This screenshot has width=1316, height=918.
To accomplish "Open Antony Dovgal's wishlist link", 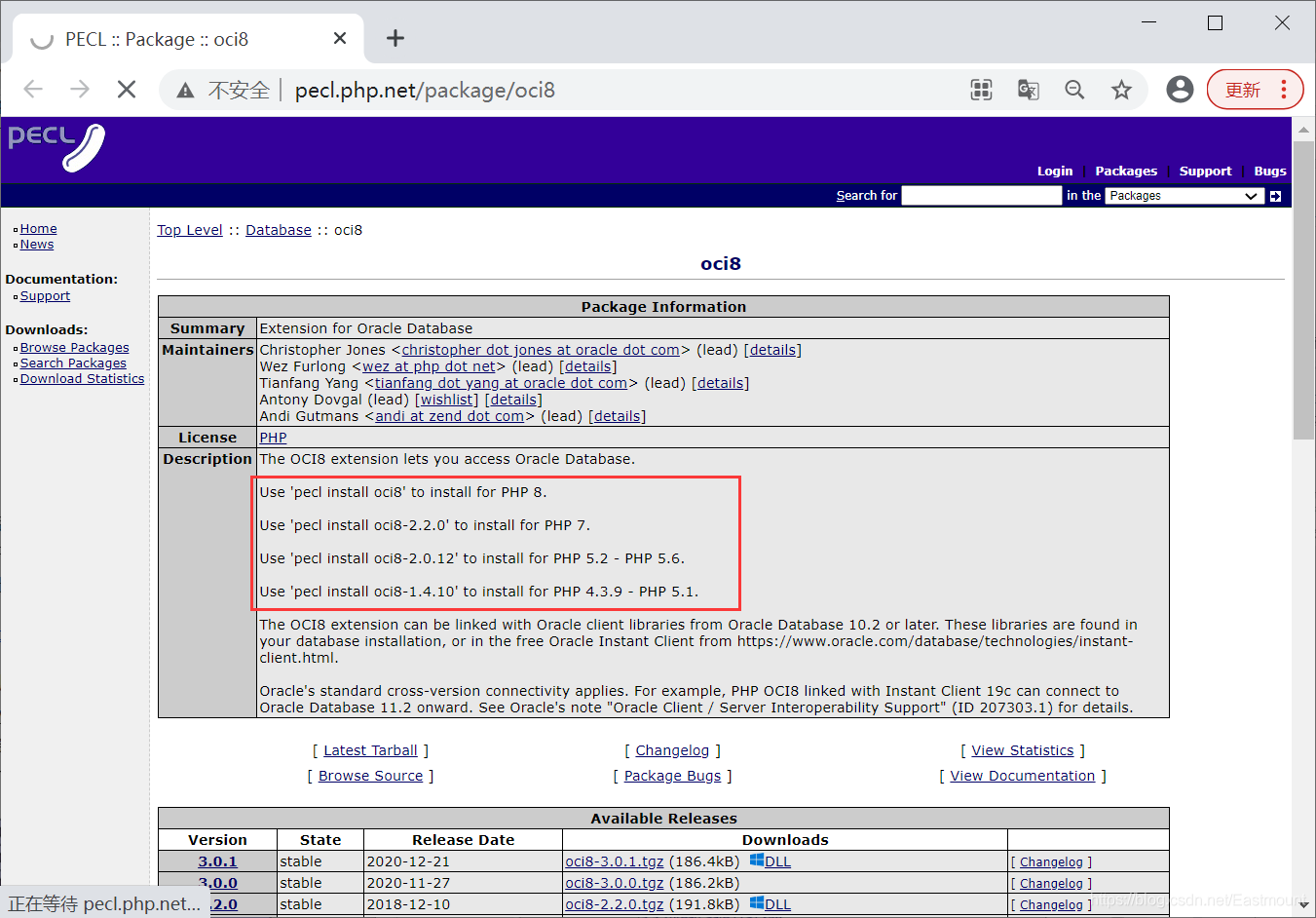I will point(447,400).
